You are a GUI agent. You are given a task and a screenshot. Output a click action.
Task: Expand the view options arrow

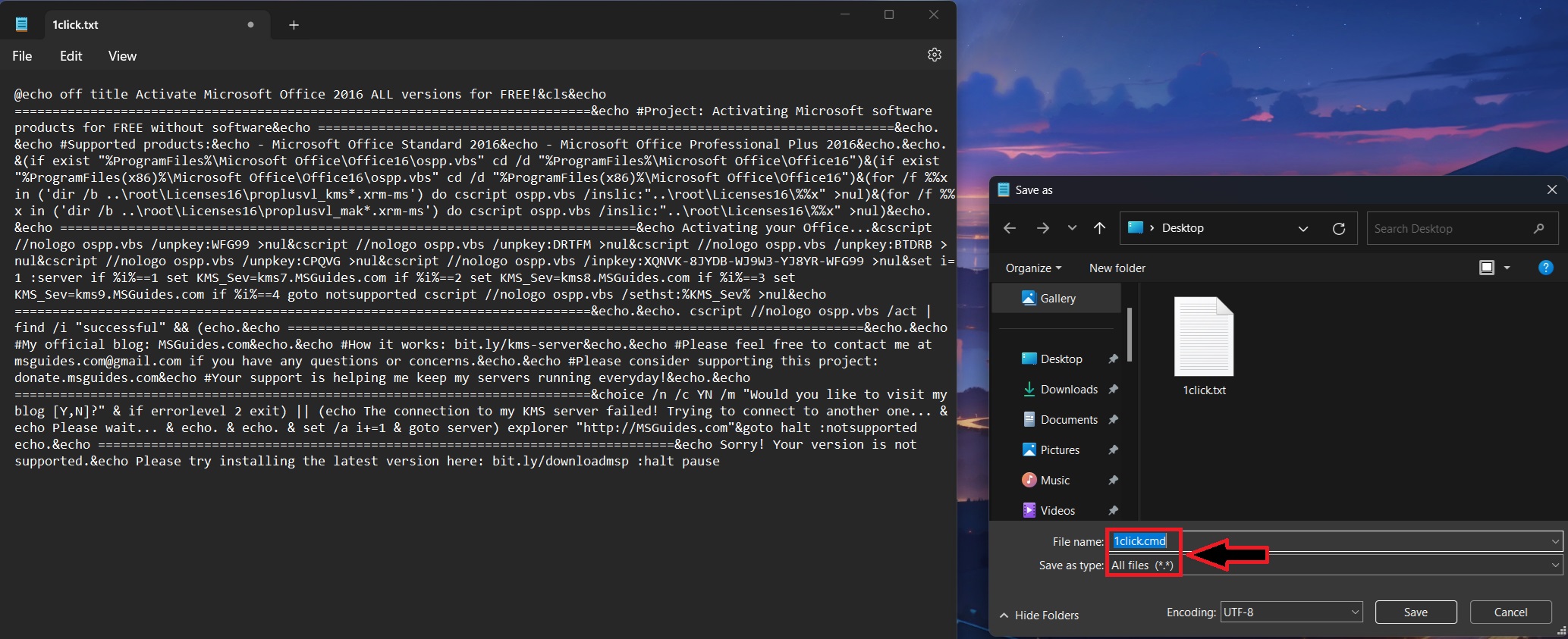click(x=1507, y=268)
